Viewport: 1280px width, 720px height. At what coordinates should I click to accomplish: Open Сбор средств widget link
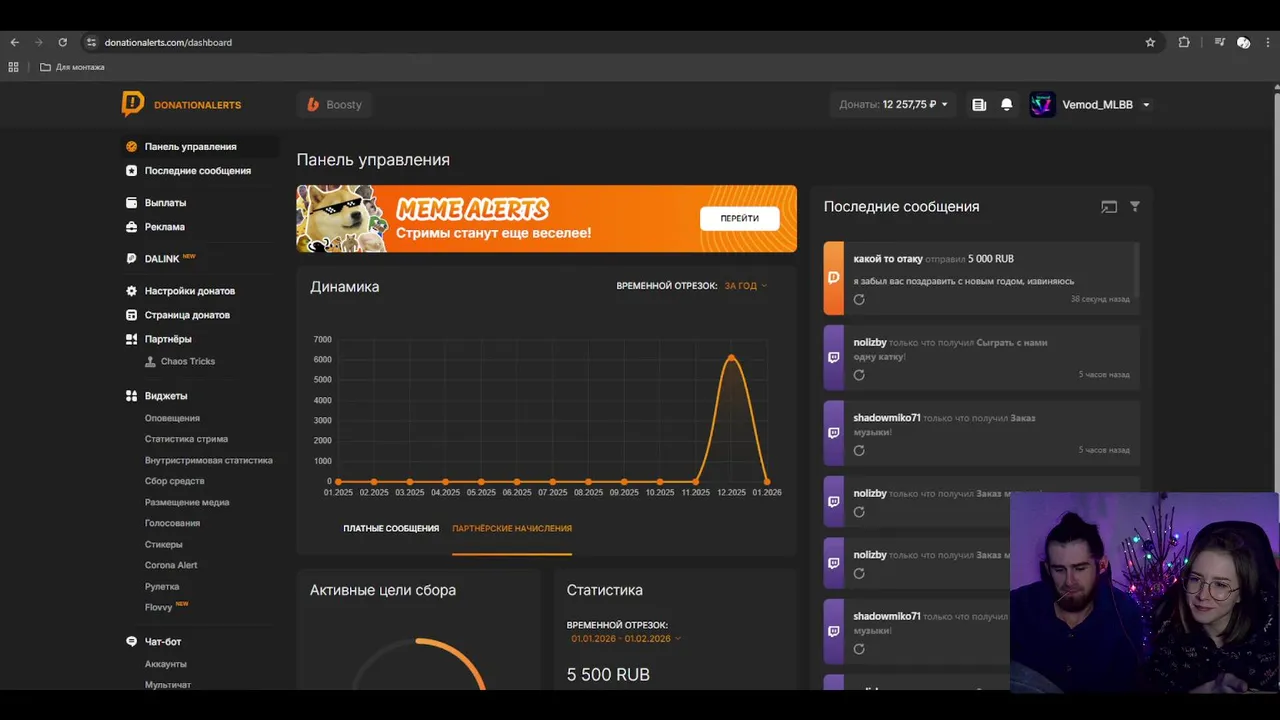pyautogui.click(x=174, y=481)
